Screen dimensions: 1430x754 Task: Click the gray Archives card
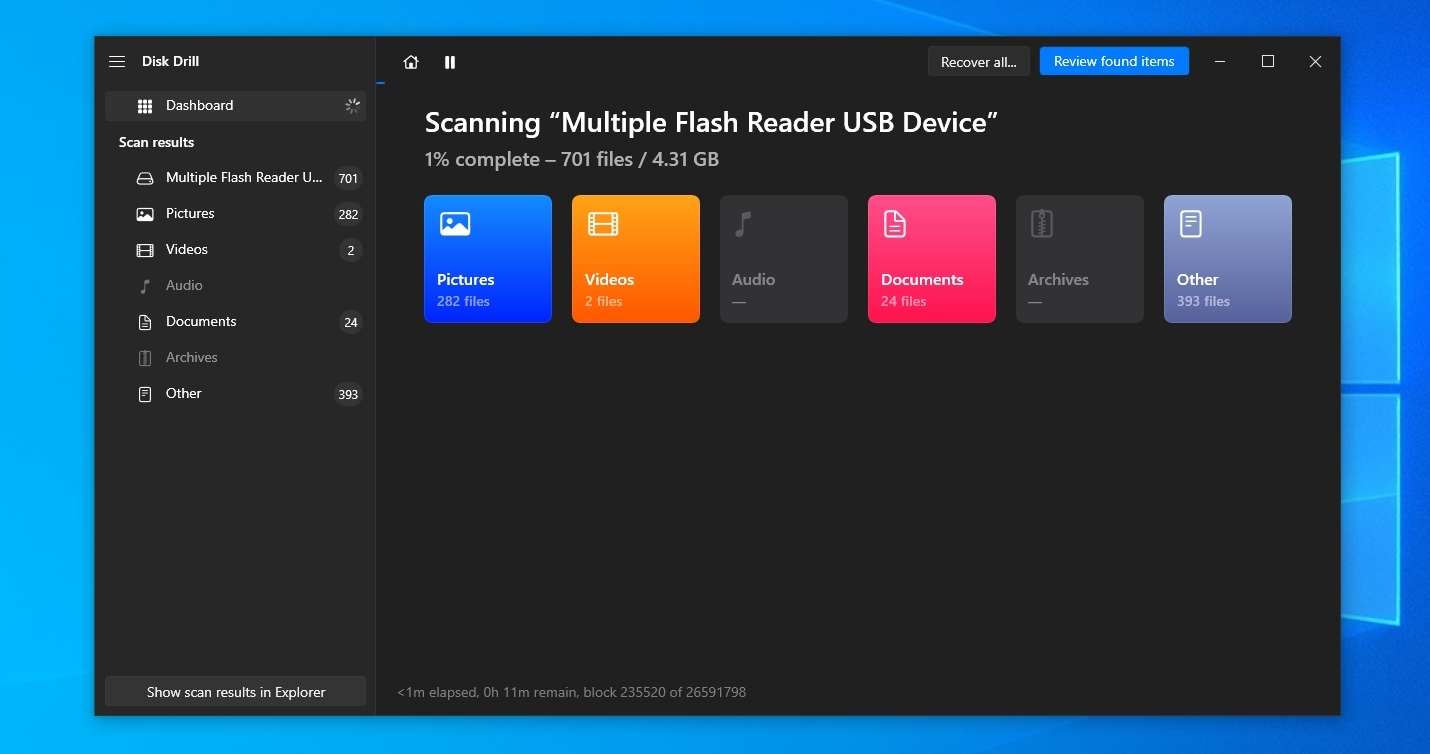(x=1080, y=259)
